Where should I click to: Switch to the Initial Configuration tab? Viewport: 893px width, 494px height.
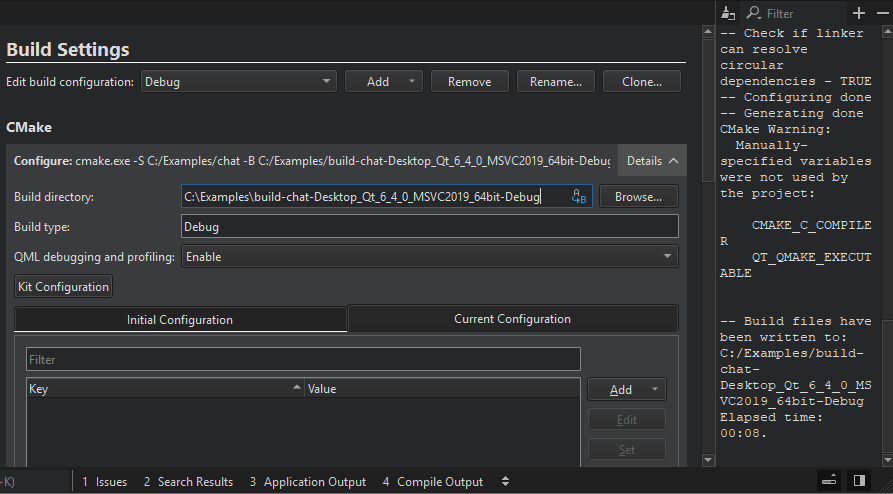(180, 320)
